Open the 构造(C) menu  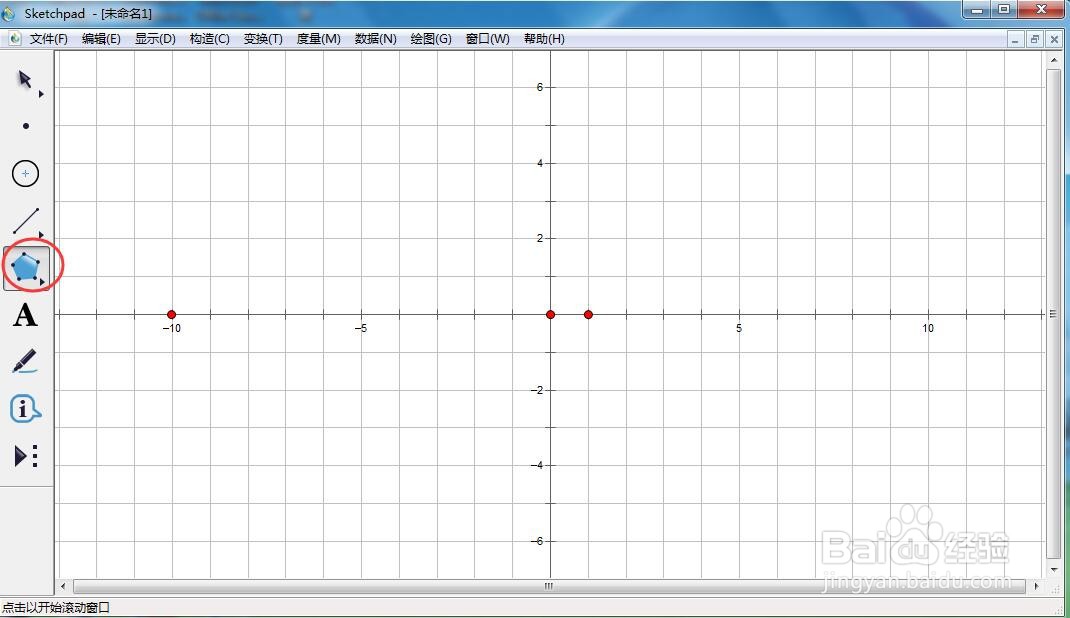point(209,39)
